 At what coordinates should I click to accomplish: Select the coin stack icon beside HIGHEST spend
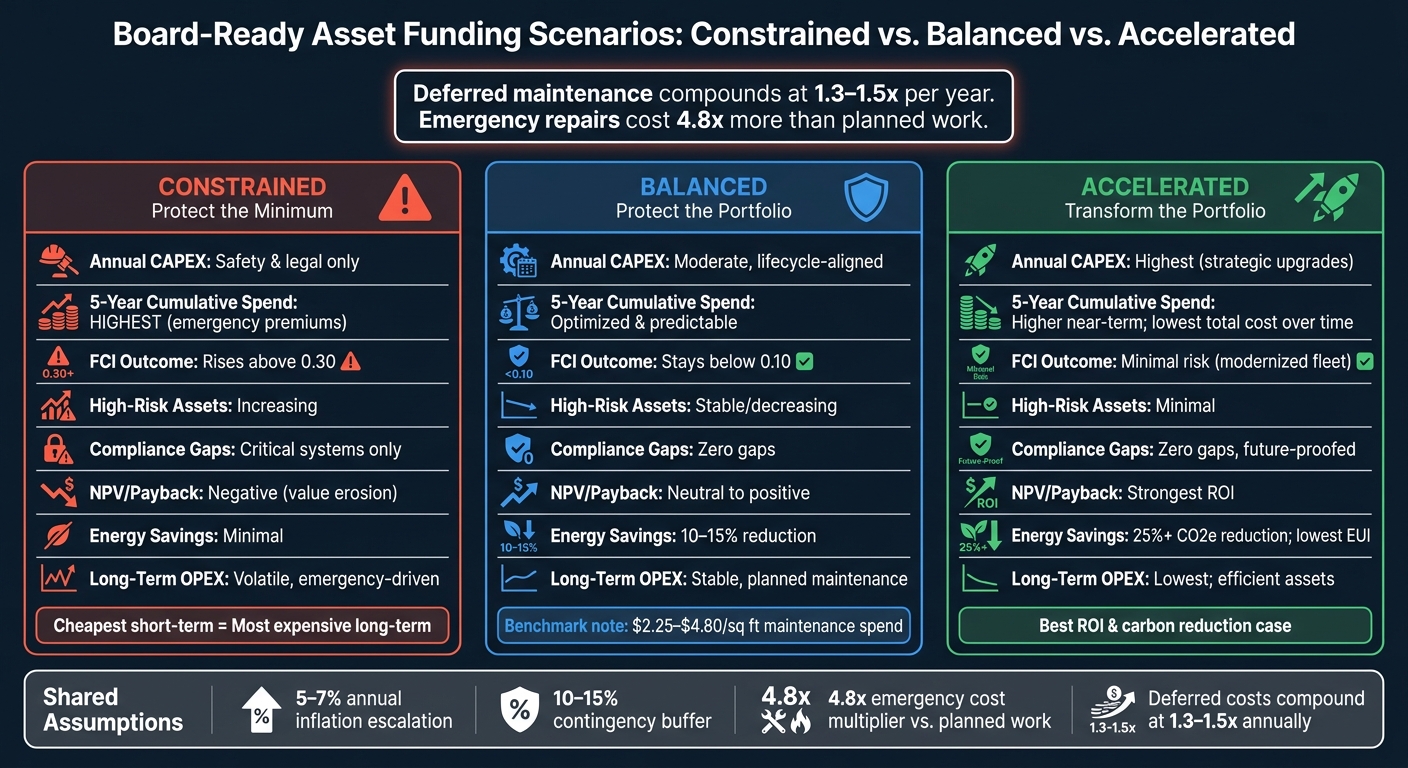tap(58, 312)
